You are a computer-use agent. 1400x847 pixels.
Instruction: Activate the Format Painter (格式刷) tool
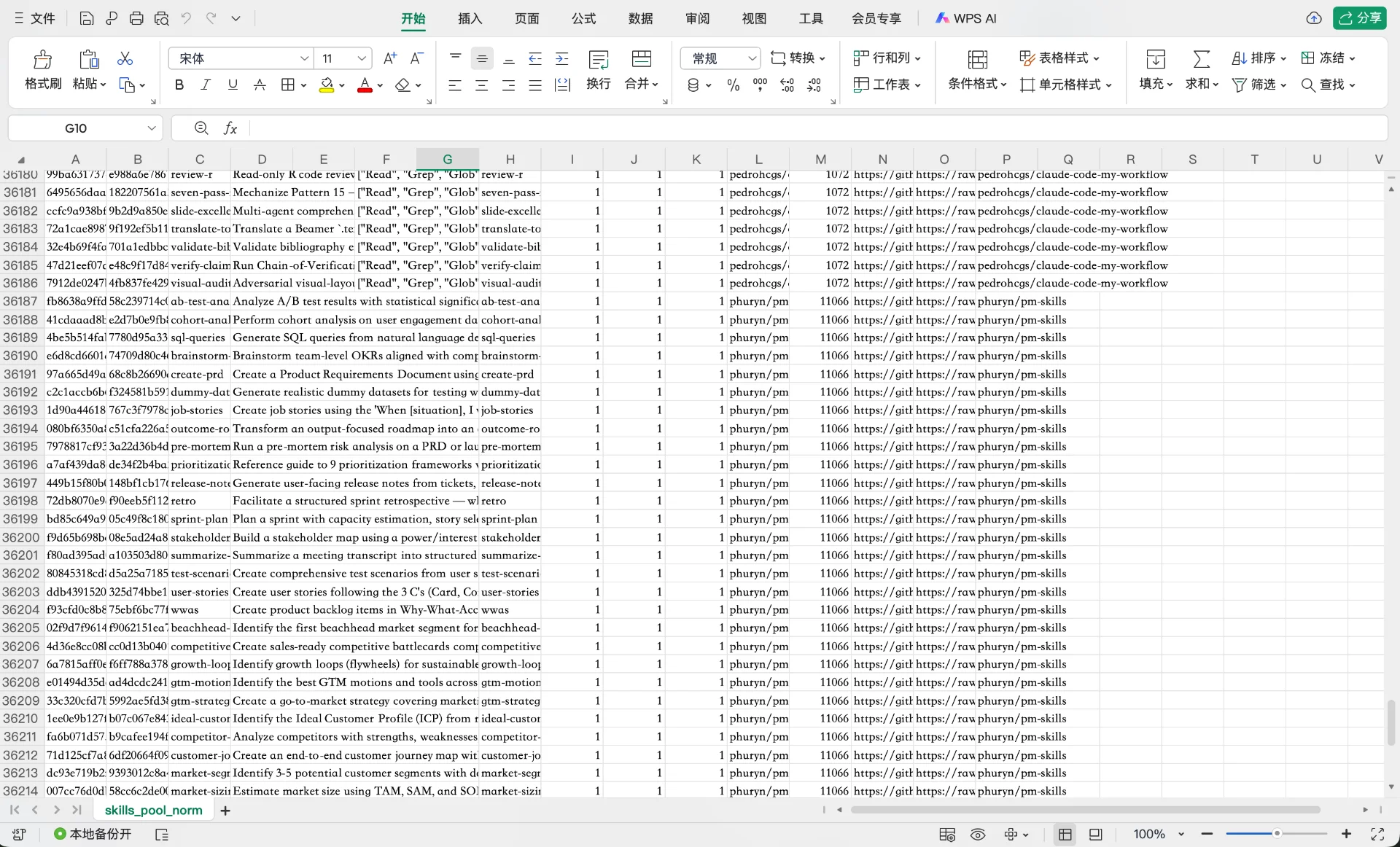[43, 70]
